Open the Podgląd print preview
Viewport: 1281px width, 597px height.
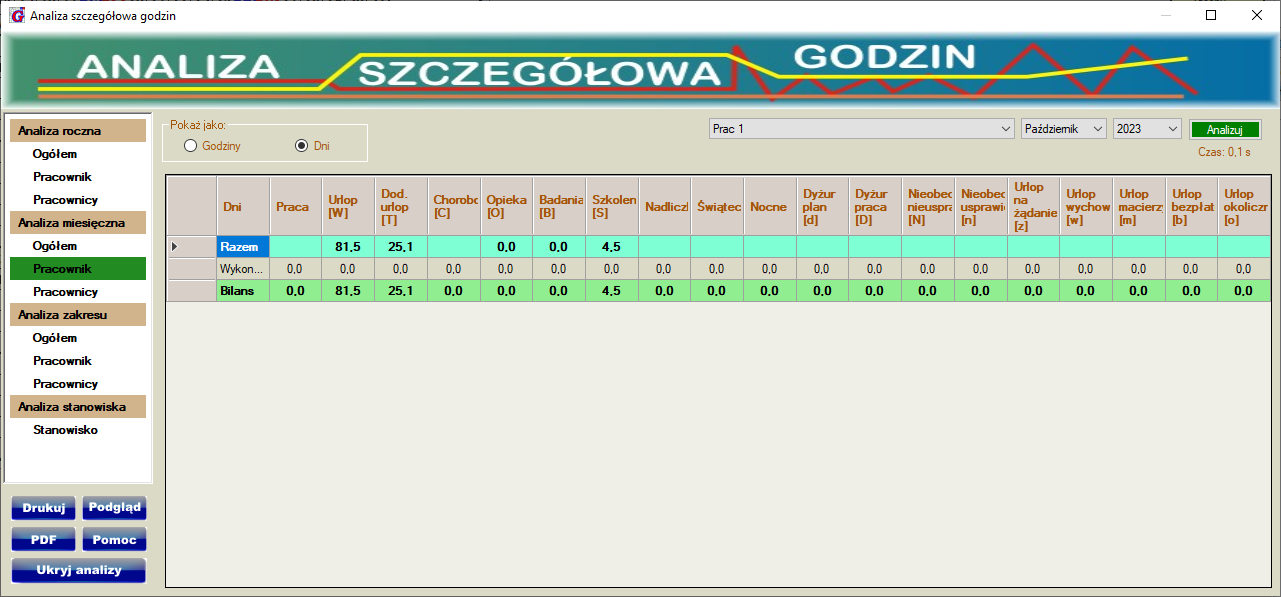pyautogui.click(x=114, y=508)
